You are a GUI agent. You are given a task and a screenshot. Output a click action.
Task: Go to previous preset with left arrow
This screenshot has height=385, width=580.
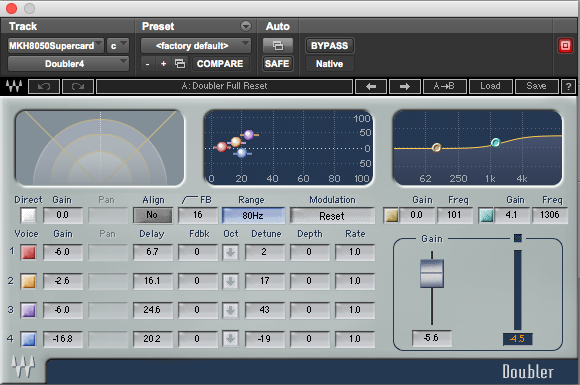click(371, 87)
